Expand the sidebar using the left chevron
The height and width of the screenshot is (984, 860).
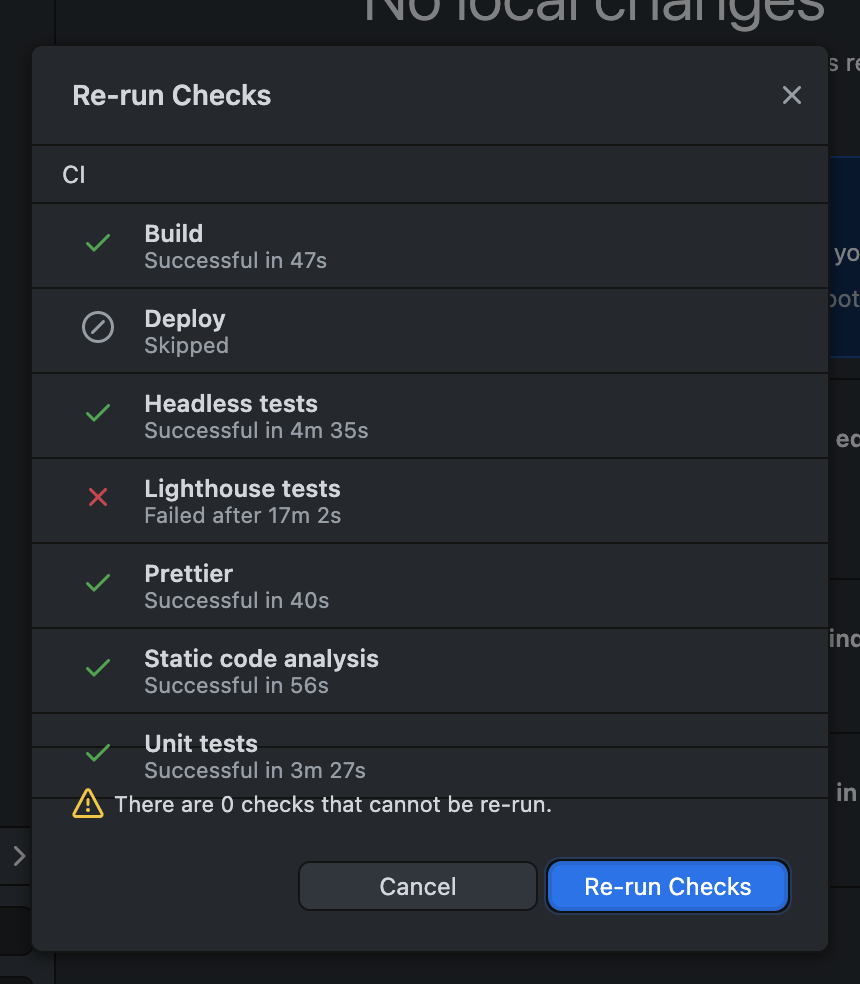point(18,855)
